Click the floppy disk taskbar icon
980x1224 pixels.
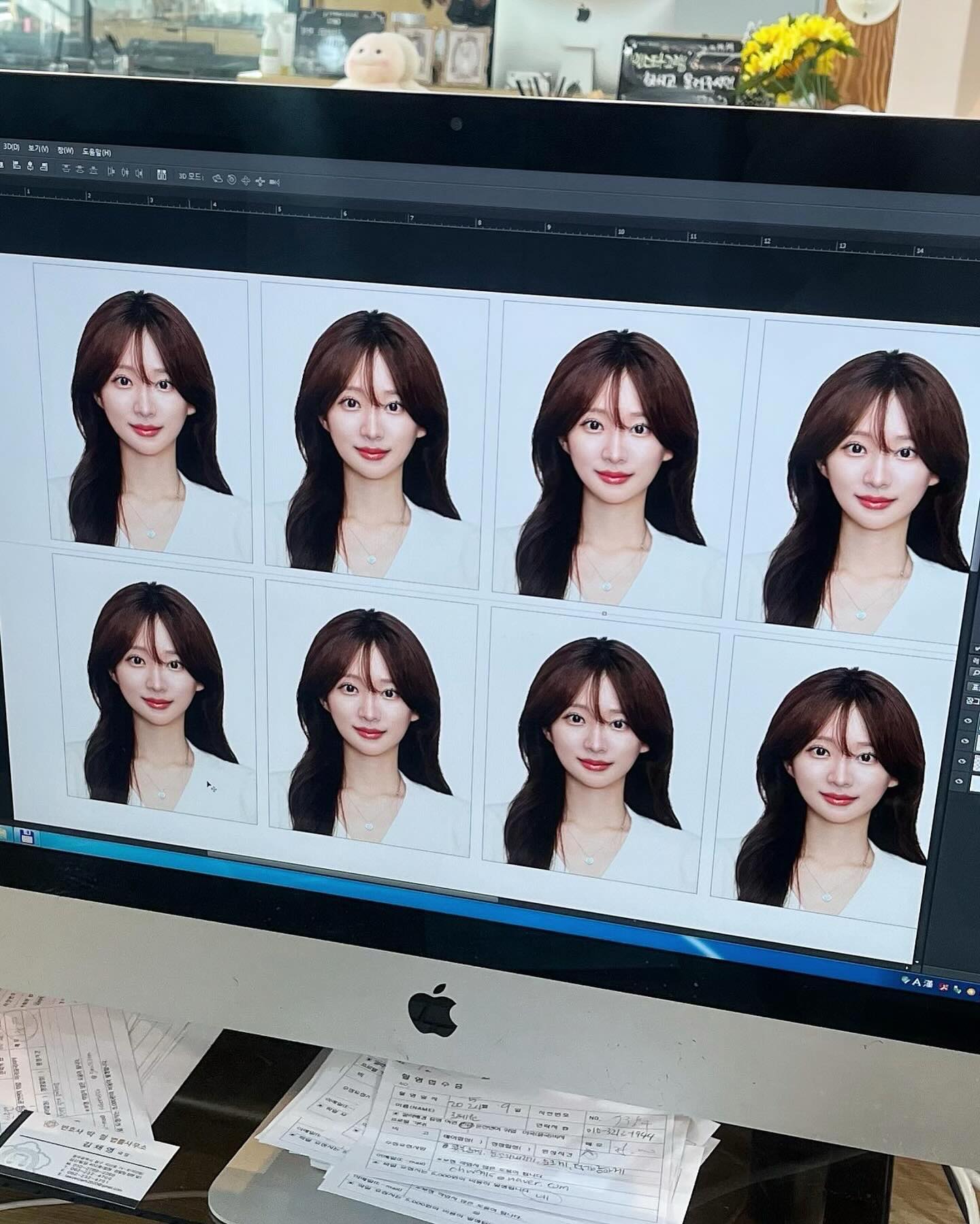(29, 837)
